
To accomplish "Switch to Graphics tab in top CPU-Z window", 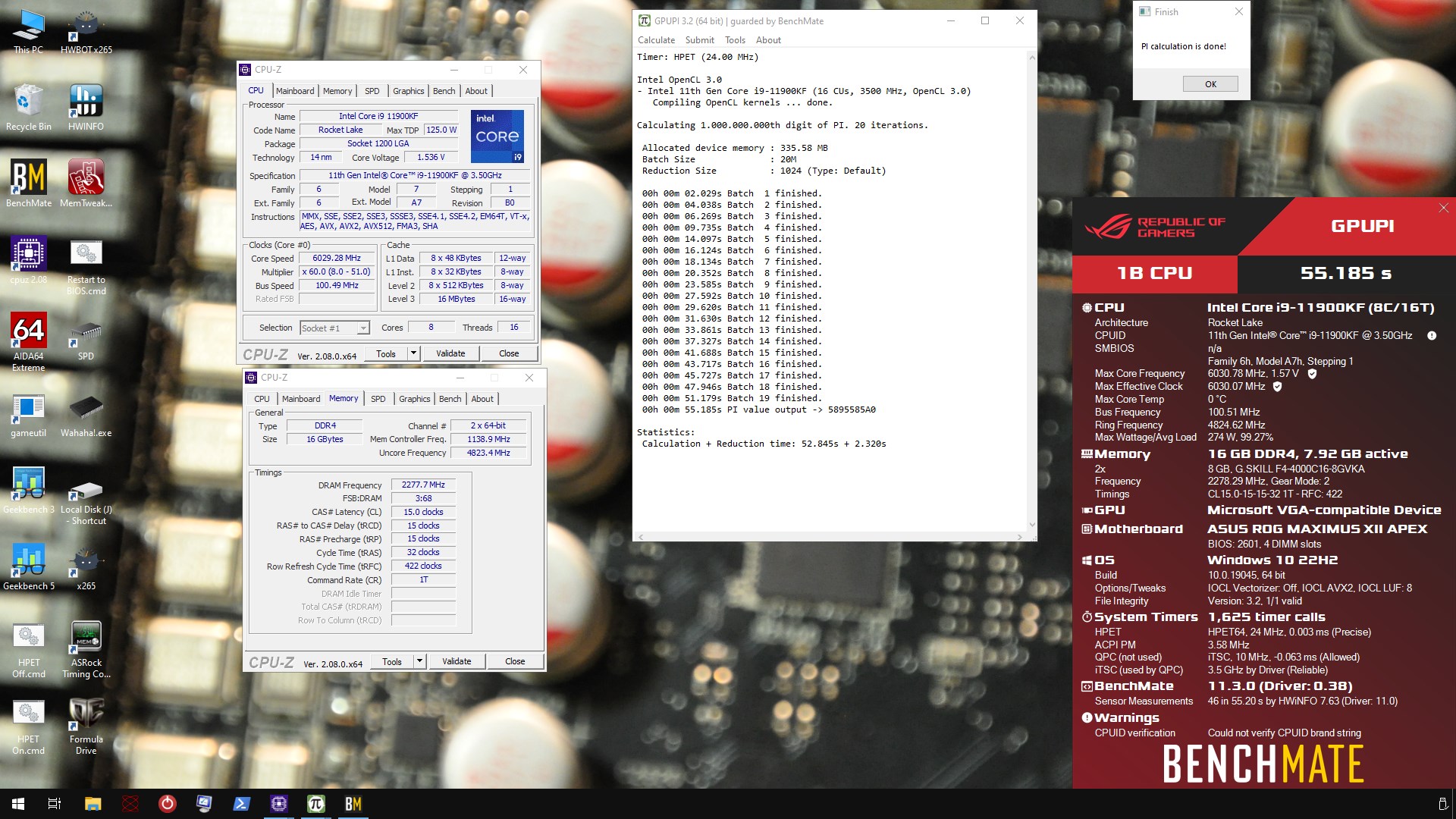I will [x=408, y=91].
